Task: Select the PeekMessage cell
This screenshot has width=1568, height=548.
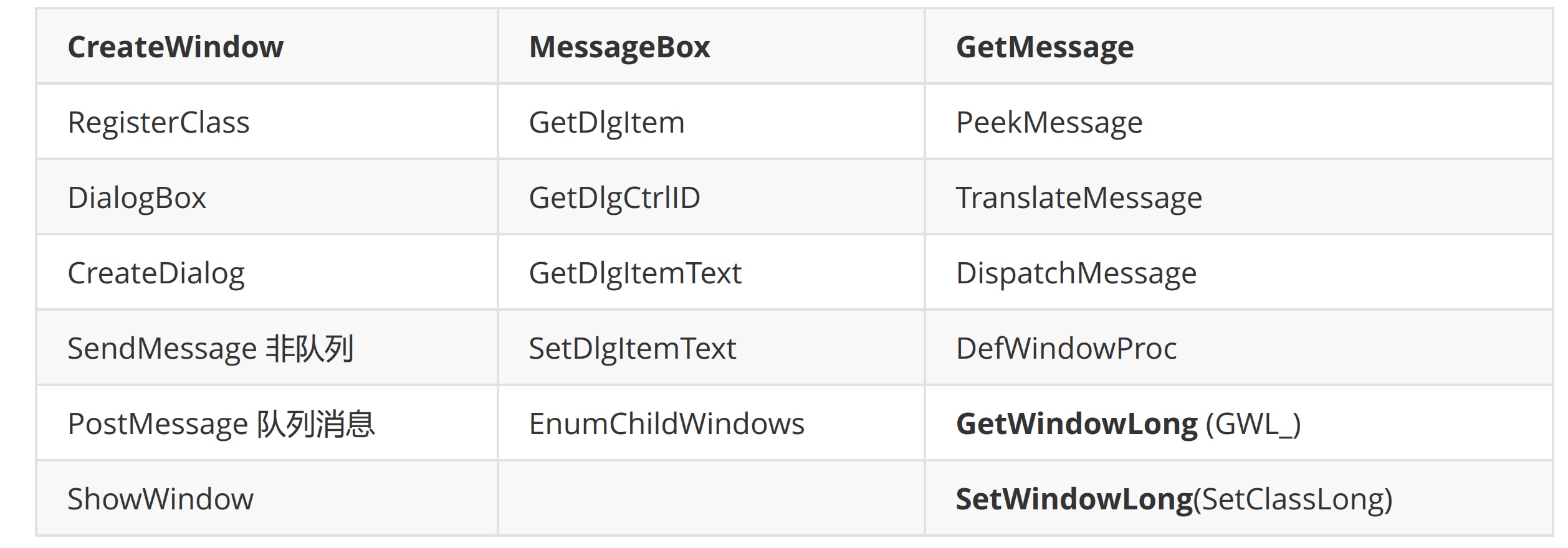Action: (1049, 123)
